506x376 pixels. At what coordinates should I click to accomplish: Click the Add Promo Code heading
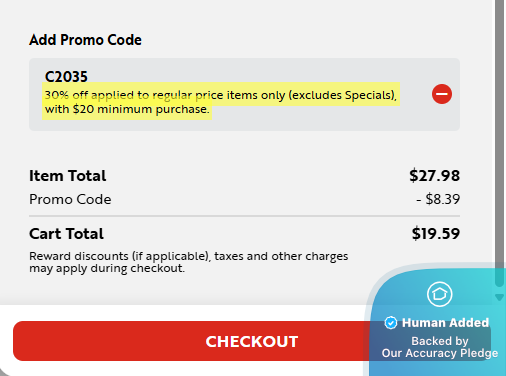point(85,40)
